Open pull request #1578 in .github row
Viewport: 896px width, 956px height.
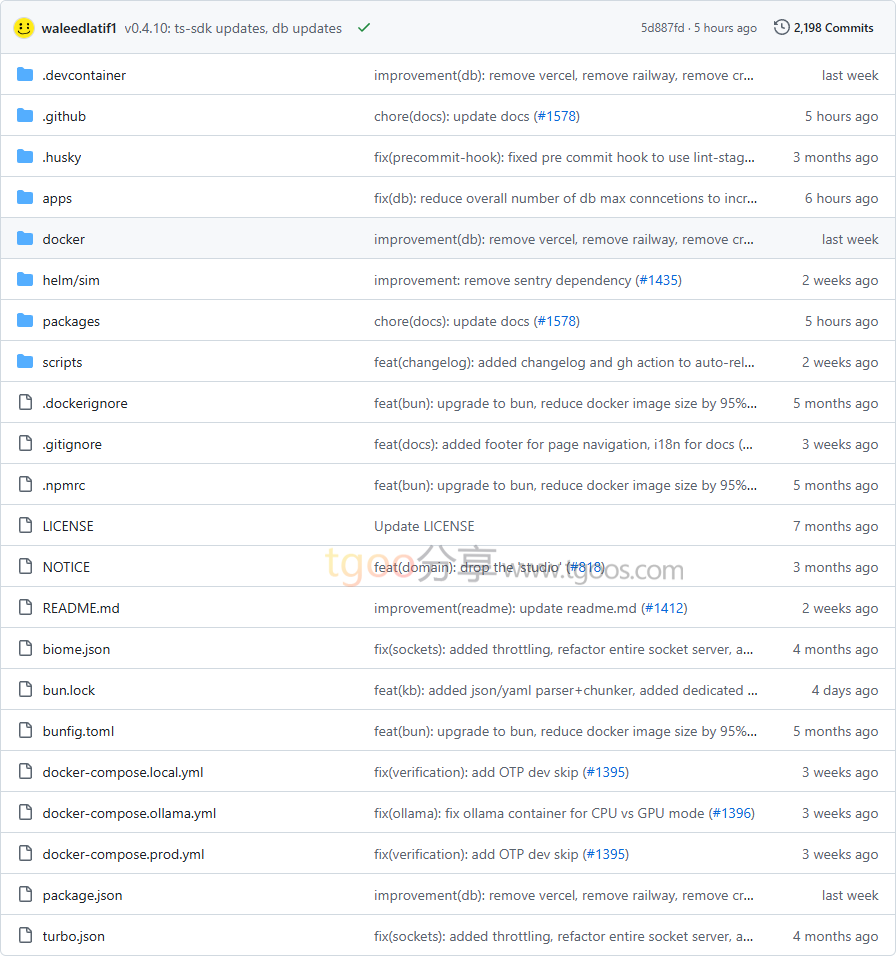coord(556,116)
